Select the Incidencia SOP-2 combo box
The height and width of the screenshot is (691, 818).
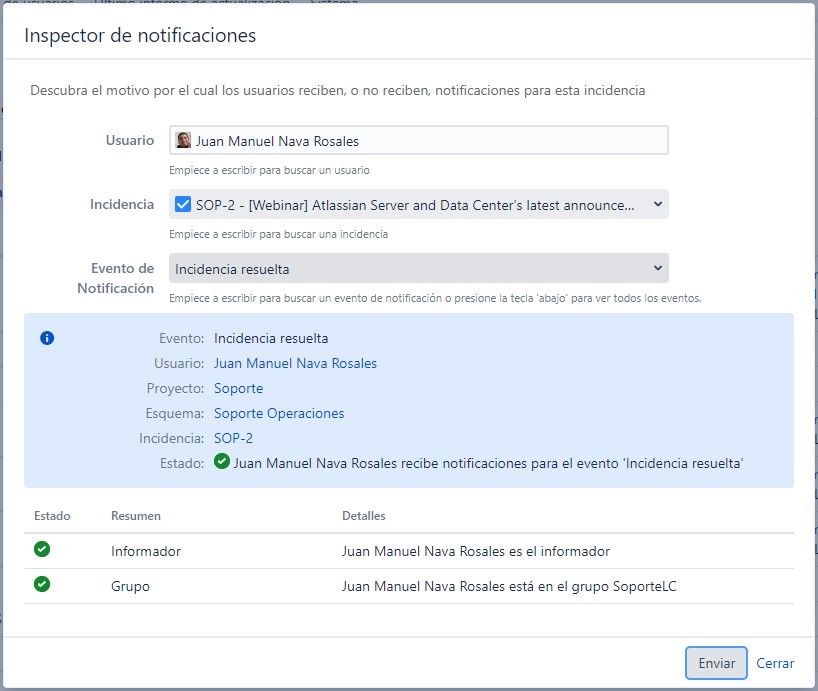click(418, 204)
